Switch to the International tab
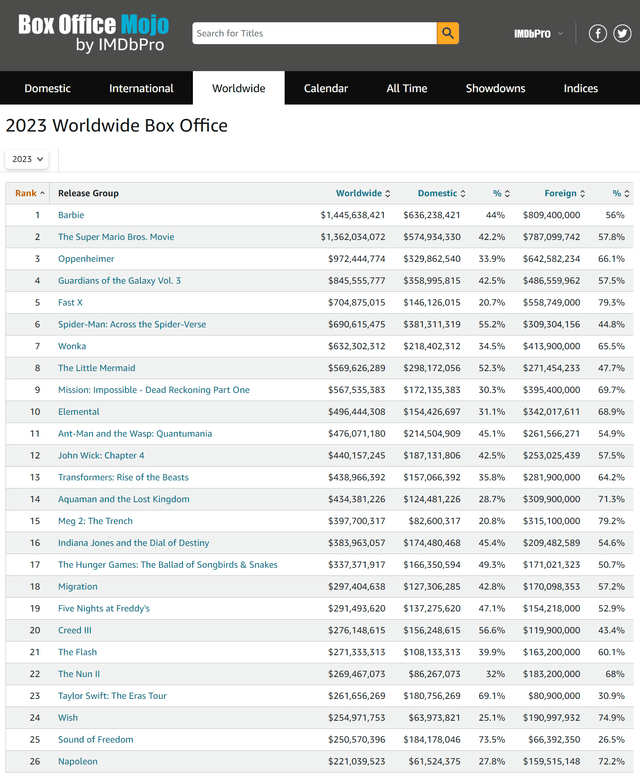The image size is (640, 773). pyautogui.click(x=141, y=88)
